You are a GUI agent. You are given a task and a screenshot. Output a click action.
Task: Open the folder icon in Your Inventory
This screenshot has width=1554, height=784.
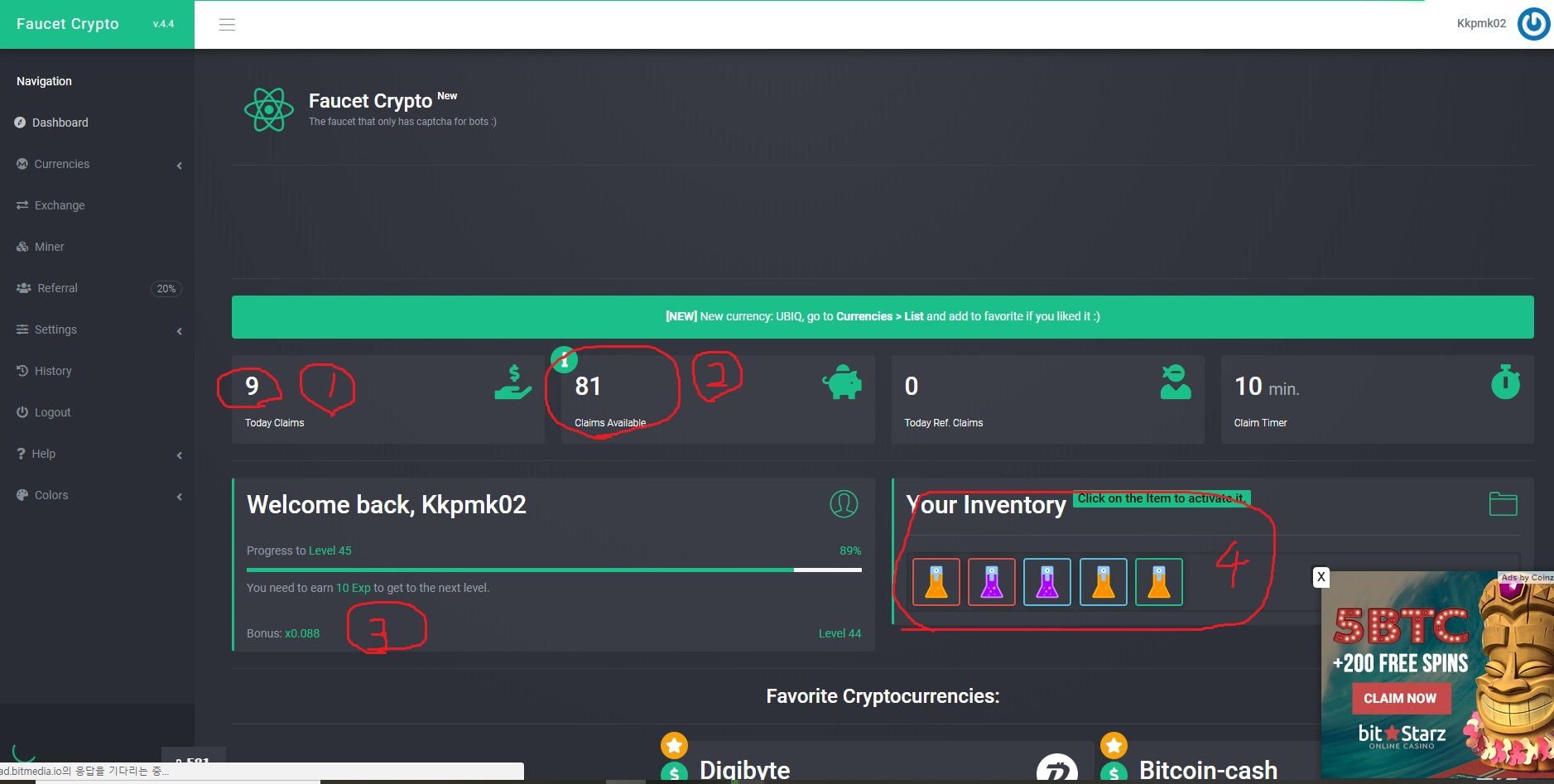(x=1503, y=503)
